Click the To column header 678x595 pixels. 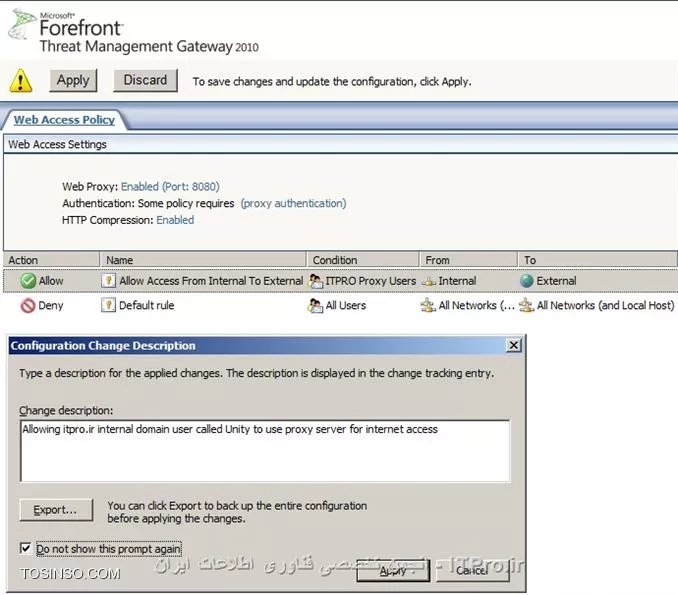tap(597, 260)
